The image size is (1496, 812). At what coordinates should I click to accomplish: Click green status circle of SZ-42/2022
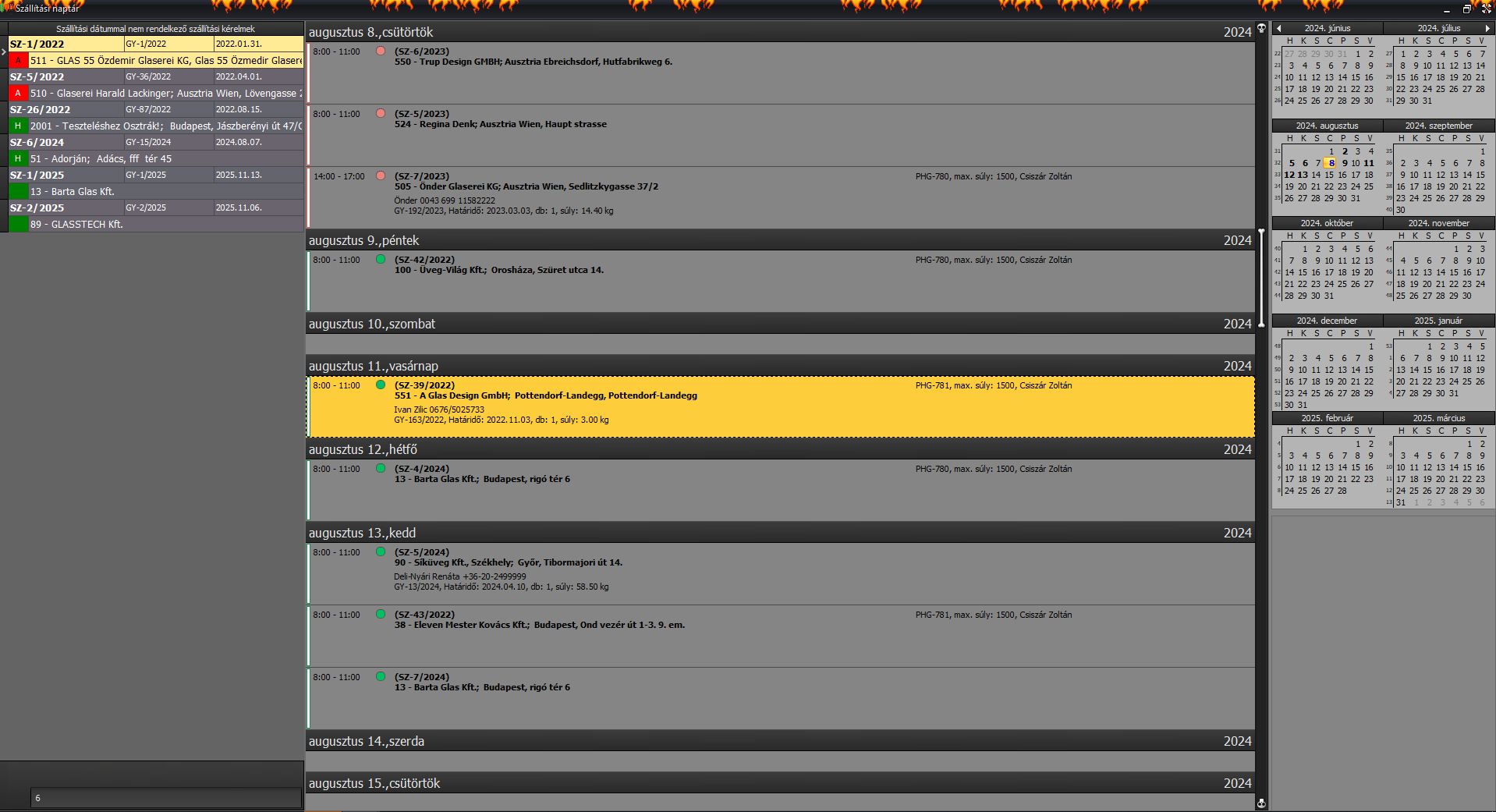pos(381,259)
